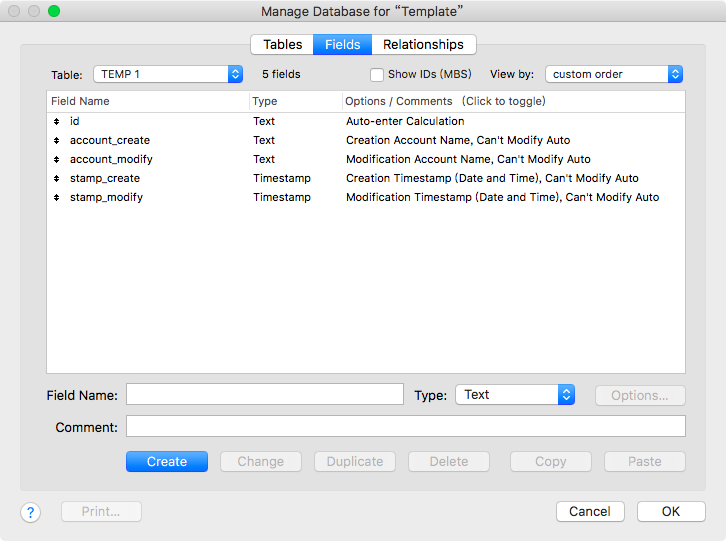This screenshot has width=726, height=541.
Task: Click the reorder handle for account_modify
Action: tap(56, 159)
